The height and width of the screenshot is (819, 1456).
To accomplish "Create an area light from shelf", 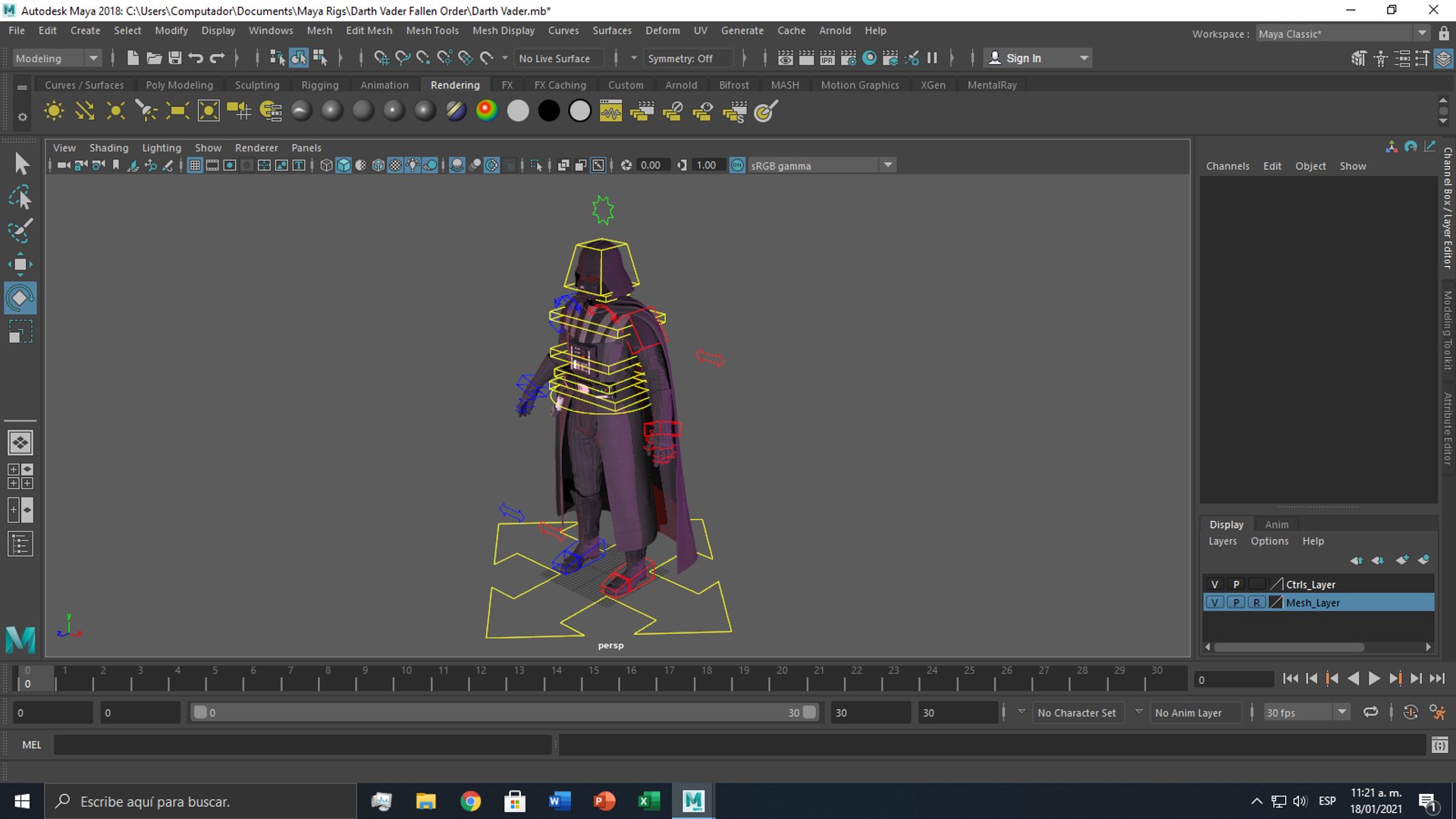I will 177,111.
